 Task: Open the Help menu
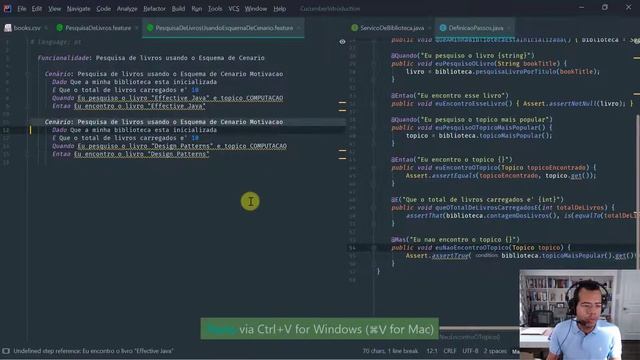tap(280, 9)
